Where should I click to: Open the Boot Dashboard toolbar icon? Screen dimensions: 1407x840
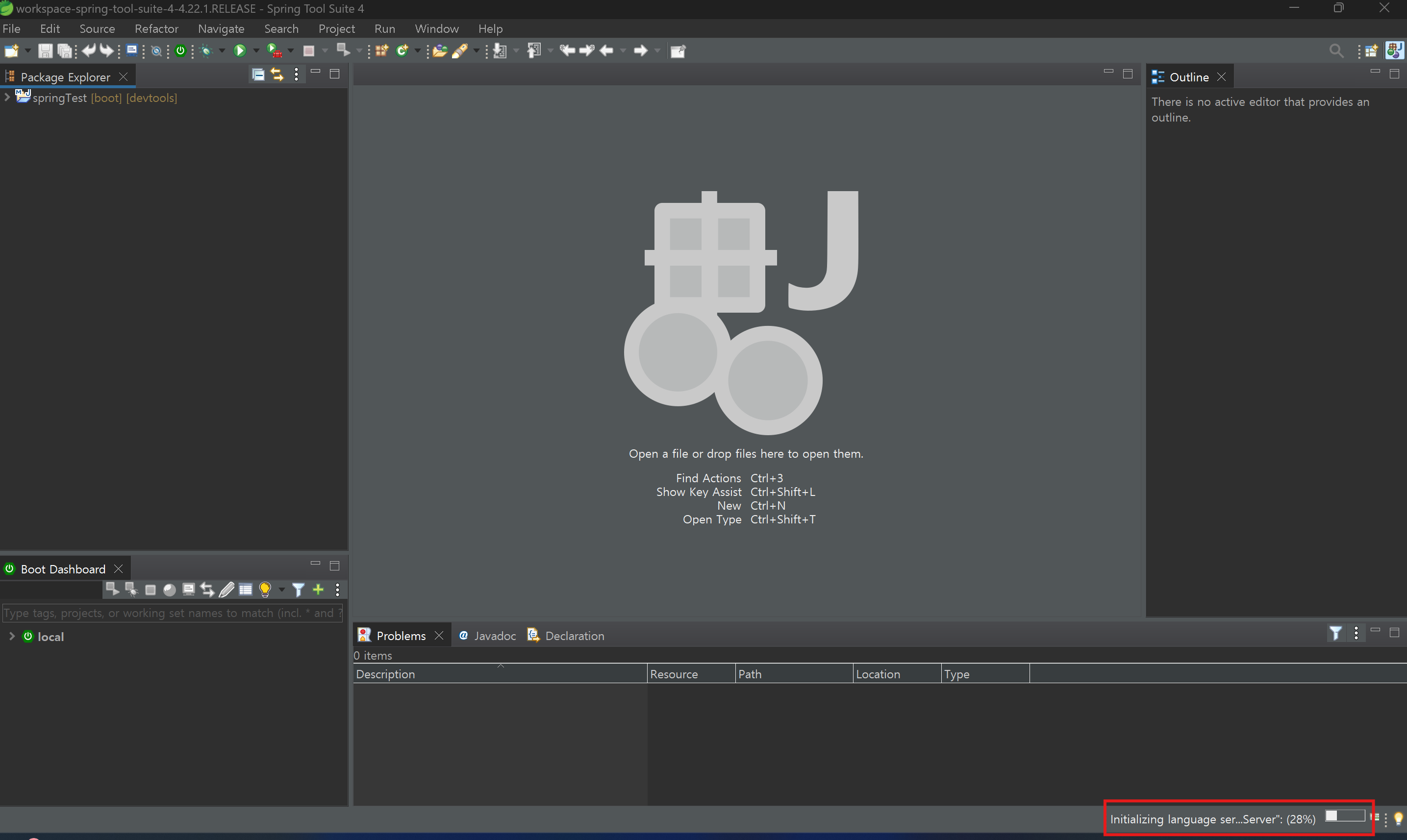(x=180, y=51)
